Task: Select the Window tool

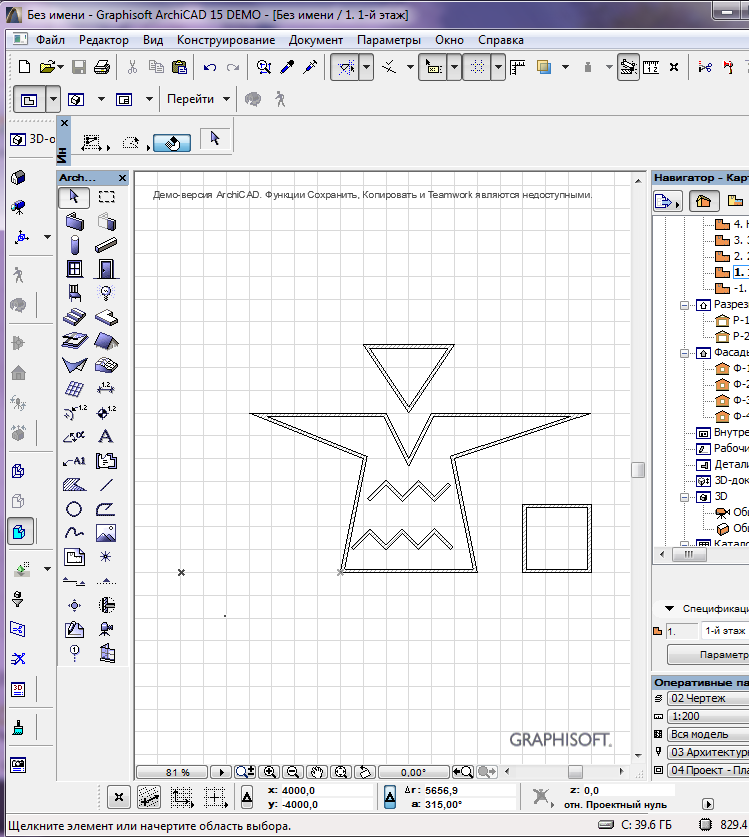Action: point(74,269)
